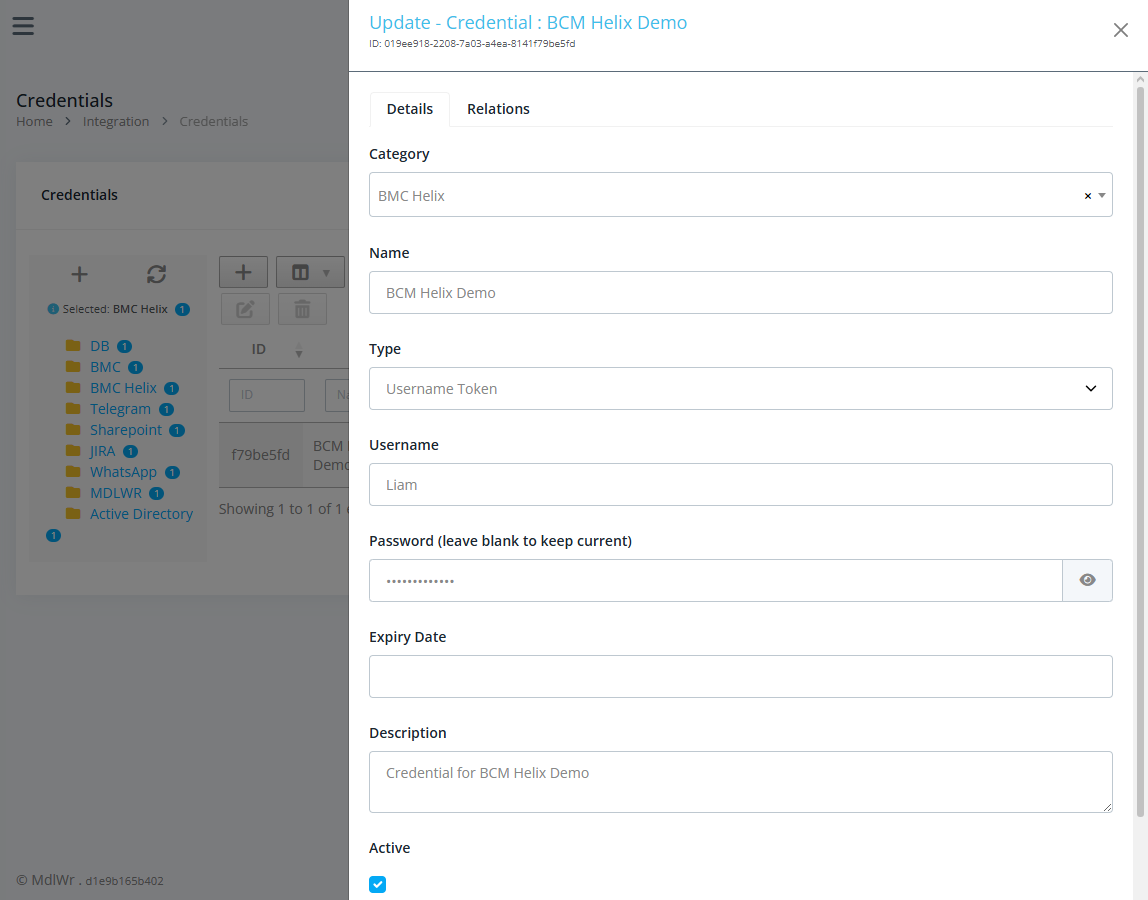Select the WhatsApp folder
Image resolution: width=1148 pixels, height=900 pixels.
[x=123, y=472]
